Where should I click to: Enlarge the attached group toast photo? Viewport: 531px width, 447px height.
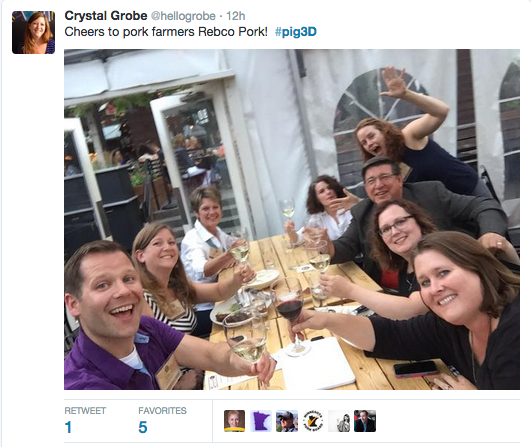tap(292, 219)
